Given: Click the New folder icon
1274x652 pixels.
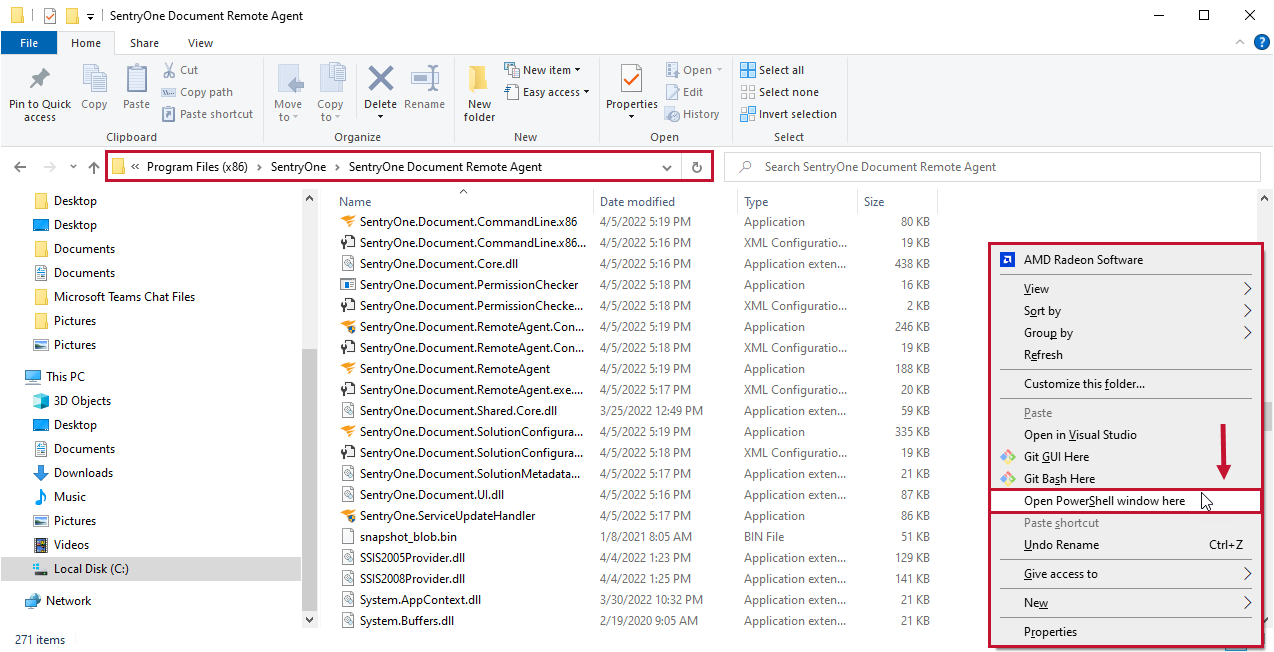Looking at the screenshot, I should pos(479,79).
